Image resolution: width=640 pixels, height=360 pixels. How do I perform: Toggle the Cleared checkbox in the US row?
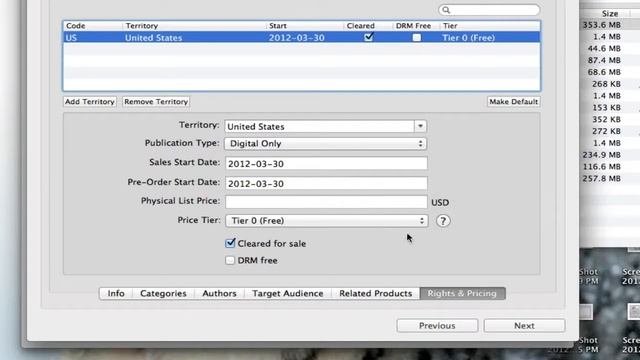(x=369, y=37)
